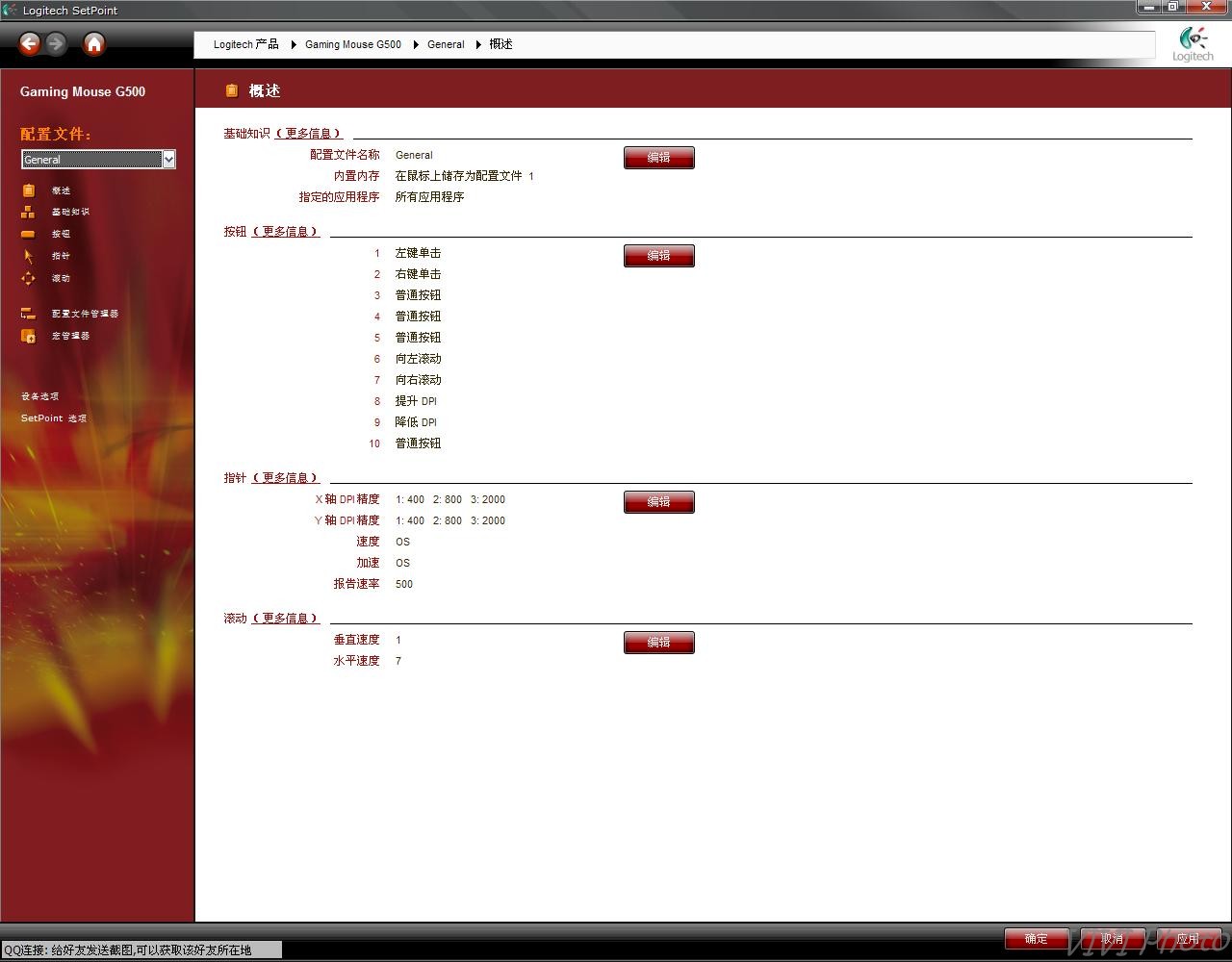This screenshot has height=962, width=1232.
Task: Click 编辑 button for 基础知识 section
Action: click(659, 158)
